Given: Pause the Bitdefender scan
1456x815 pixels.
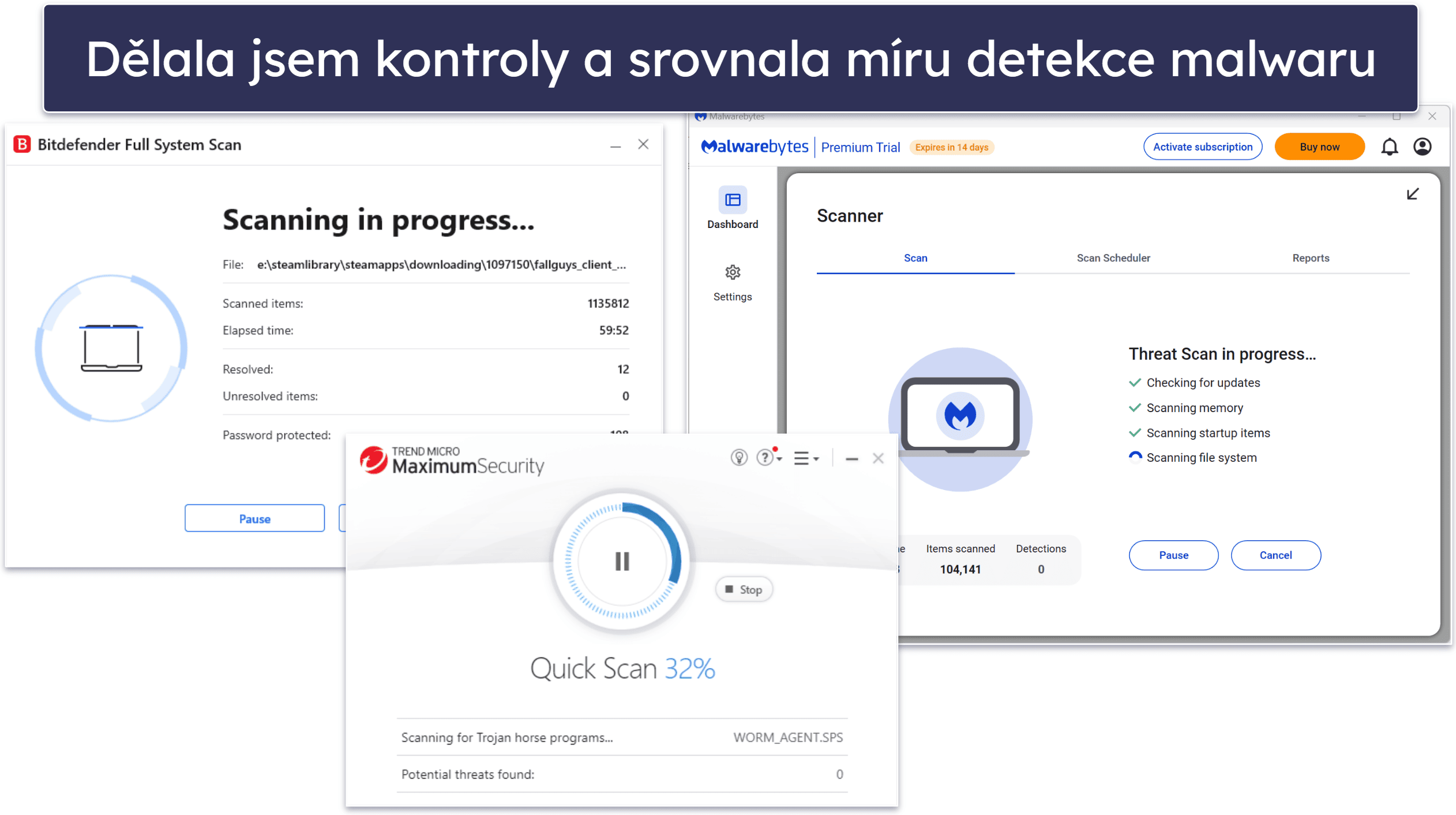Looking at the screenshot, I should [x=254, y=518].
